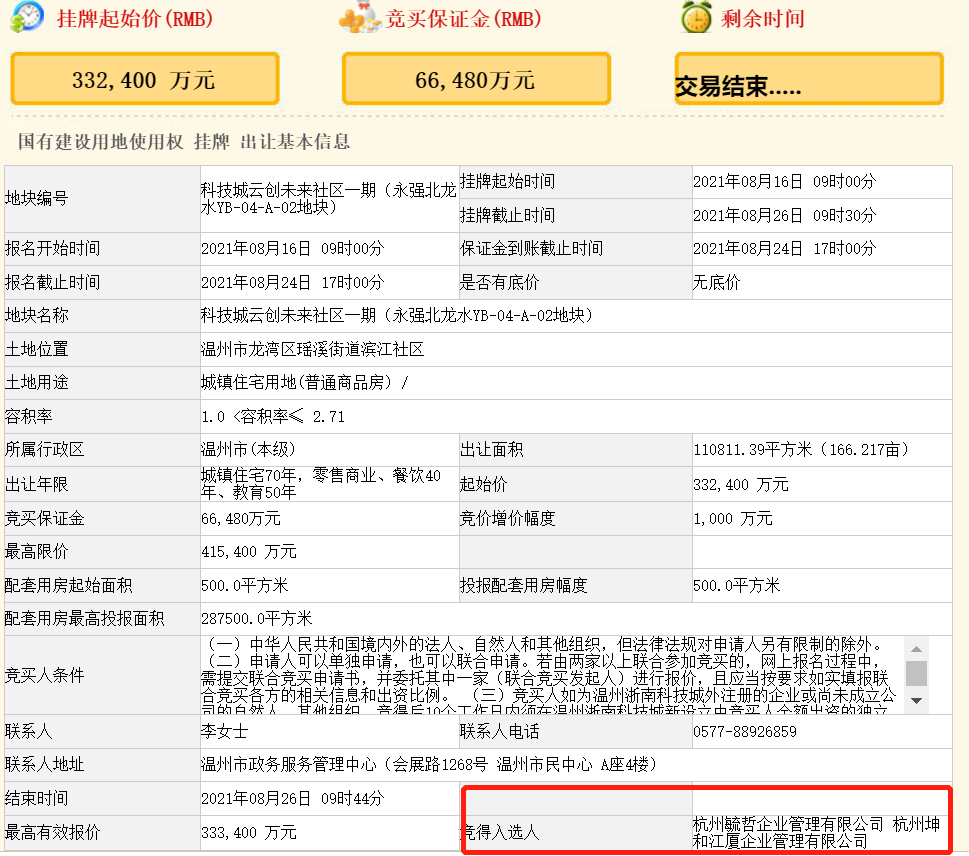Click the 报名开始时间 label
This screenshot has height=856, width=969.
(x=52, y=248)
